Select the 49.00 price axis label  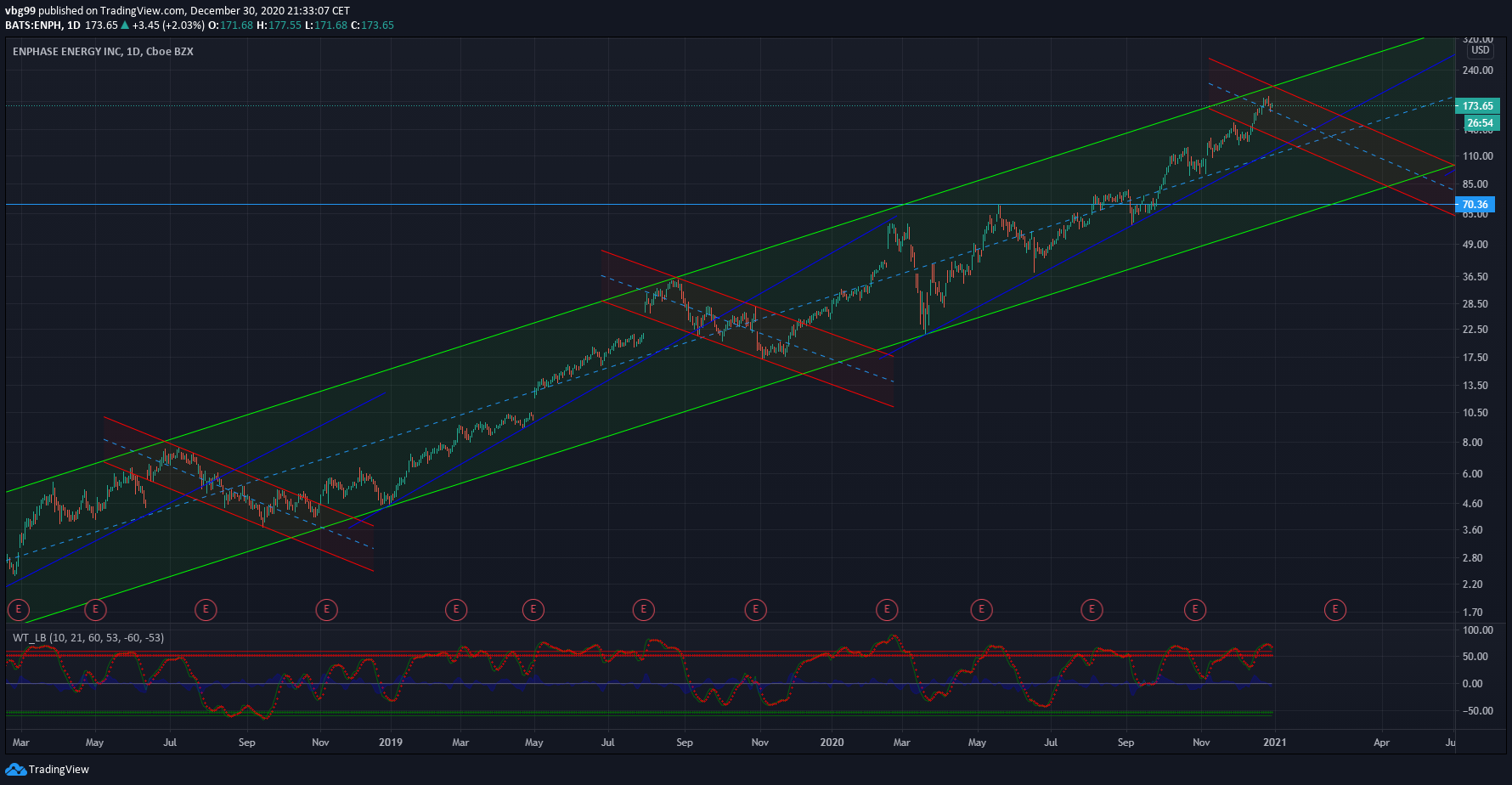pyautogui.click(x=1475, y=245)
